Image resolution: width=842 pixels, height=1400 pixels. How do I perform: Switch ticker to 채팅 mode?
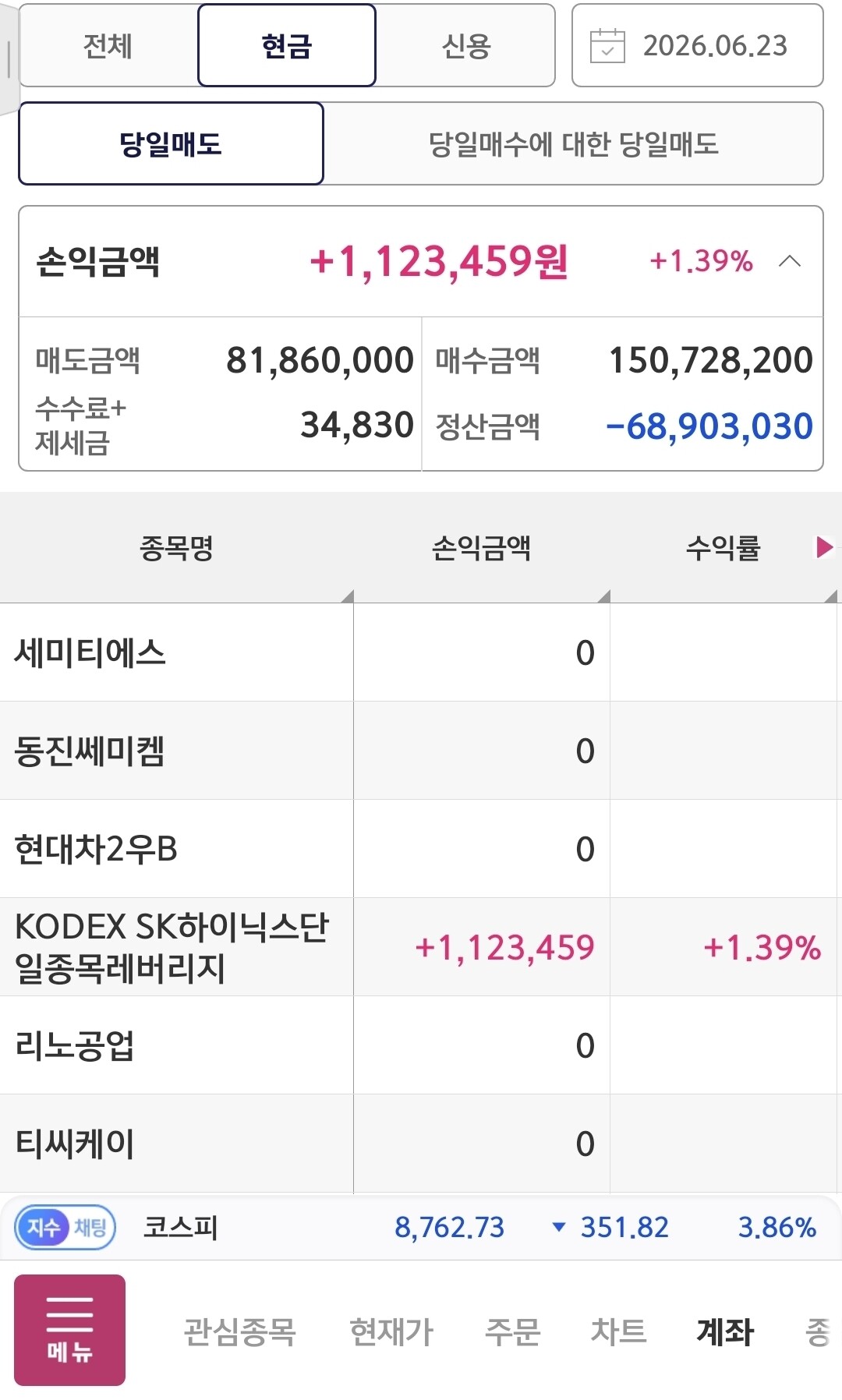91,1228
